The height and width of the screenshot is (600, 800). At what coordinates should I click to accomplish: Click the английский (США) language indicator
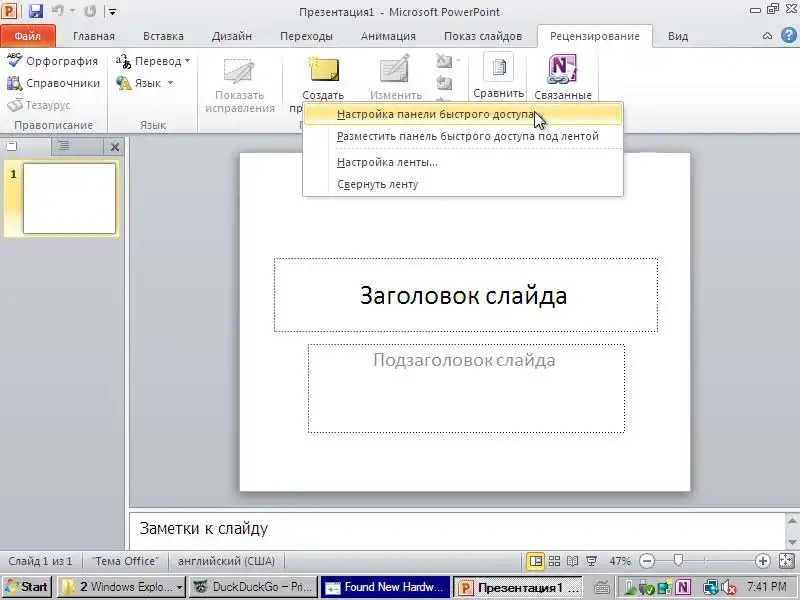click(226, 561)
